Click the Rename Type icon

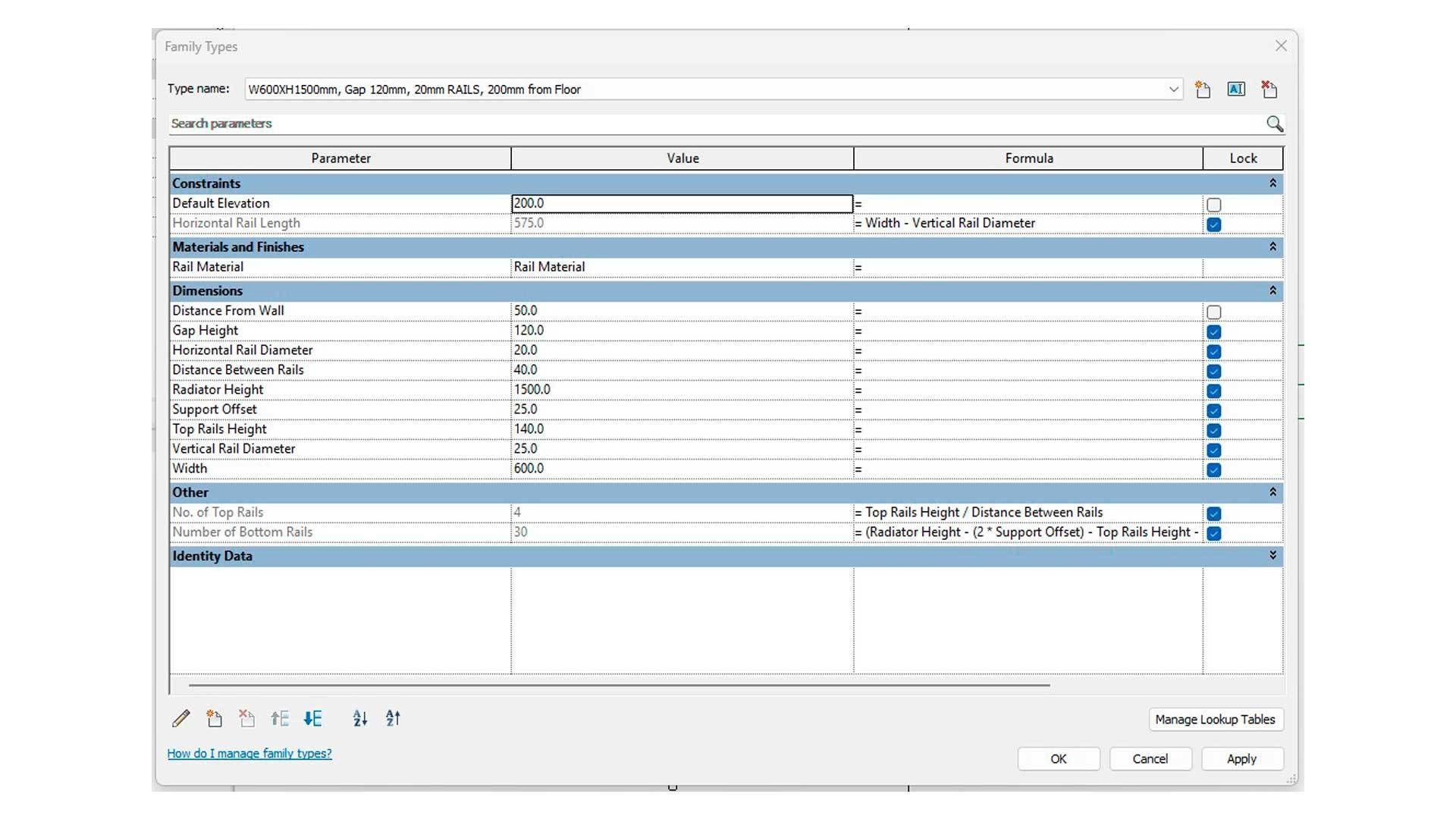tap(1236, 89)
